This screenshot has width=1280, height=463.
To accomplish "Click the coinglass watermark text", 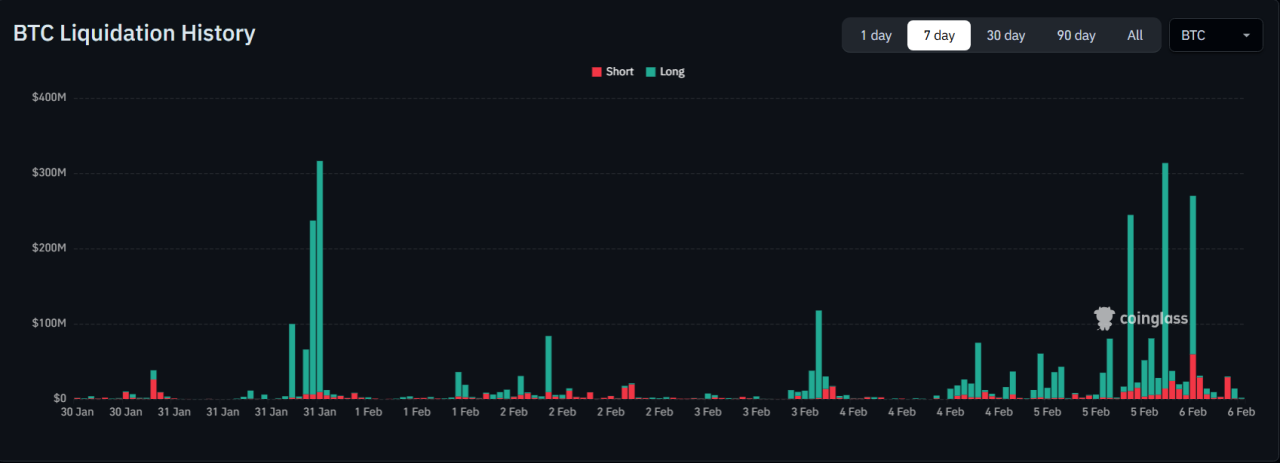I will point(1153,319).
